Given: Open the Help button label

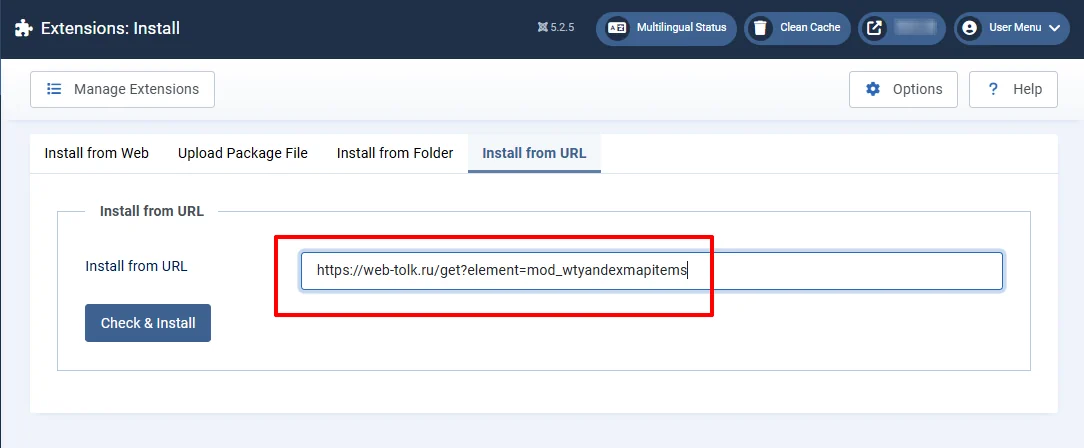Looking at the screenshot, I should tap(1027, 89).
